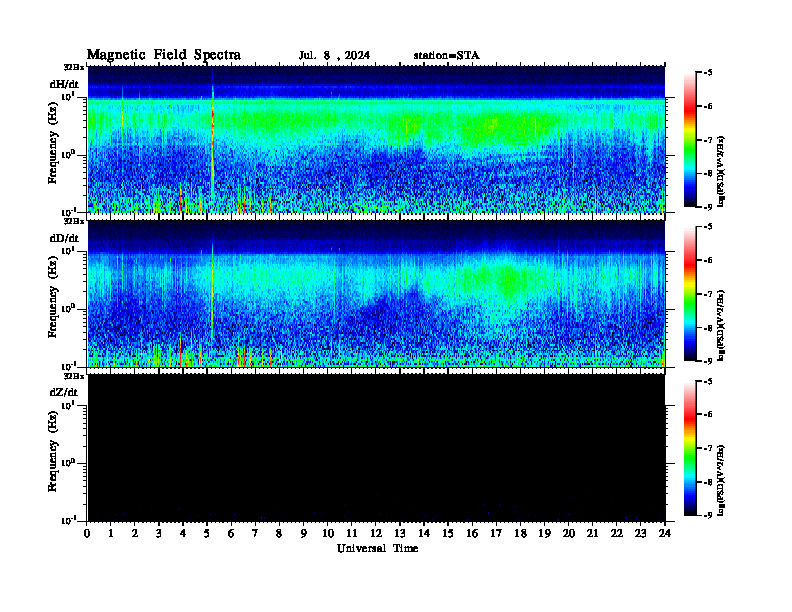Click the '-9' tick on dZ/dt color bar

click(709, 515)
